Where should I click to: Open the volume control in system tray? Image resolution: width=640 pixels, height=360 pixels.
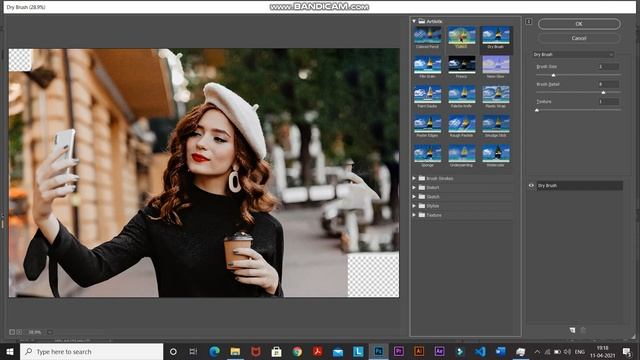click(x=567, y=351)
